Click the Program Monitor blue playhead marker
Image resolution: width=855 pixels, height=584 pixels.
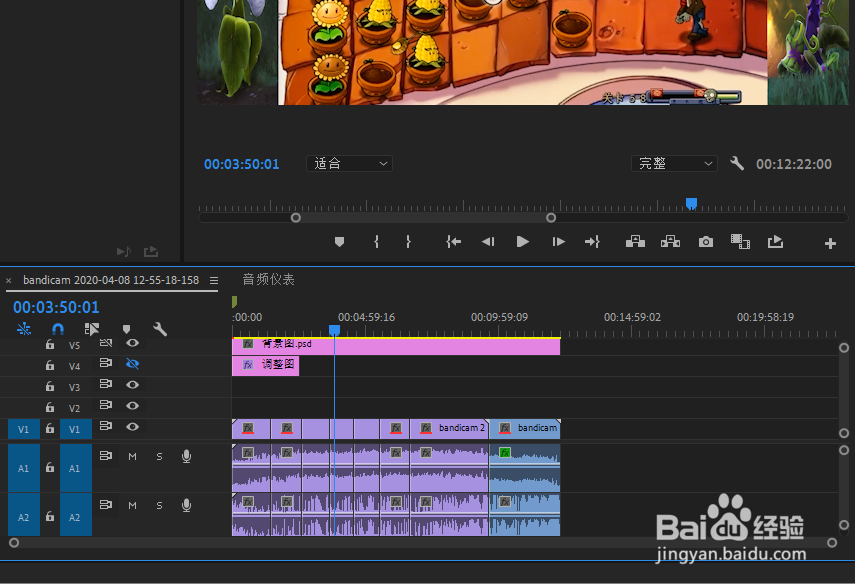tap(691, 204)
